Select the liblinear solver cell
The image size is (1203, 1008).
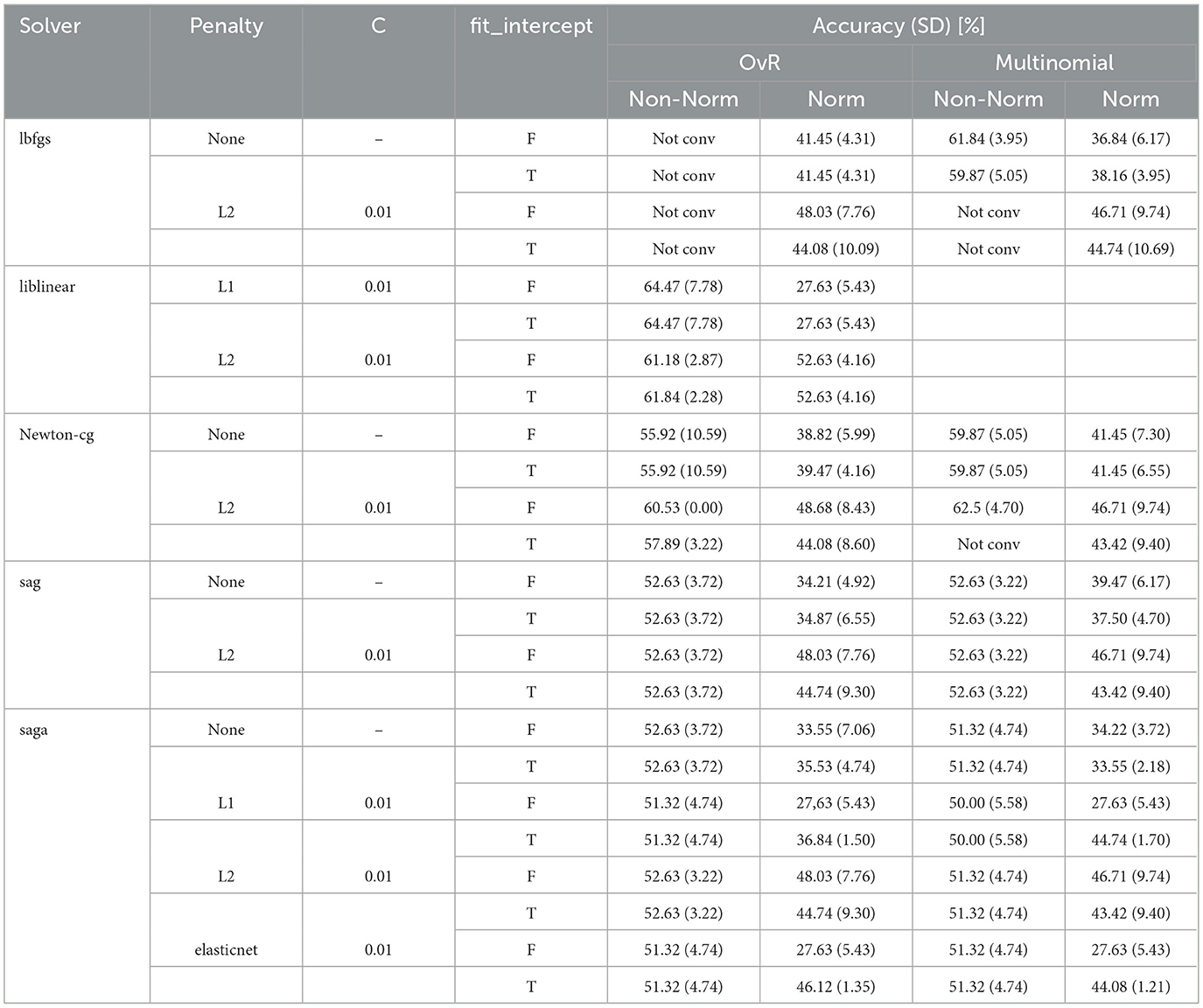pyautogui.click(x=47, y=287)
